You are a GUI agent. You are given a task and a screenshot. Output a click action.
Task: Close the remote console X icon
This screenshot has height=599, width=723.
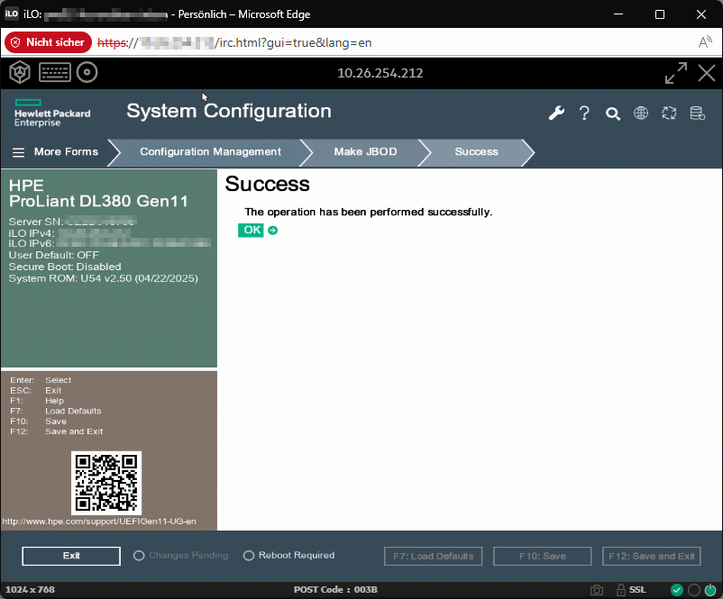(x=706, y=73)
